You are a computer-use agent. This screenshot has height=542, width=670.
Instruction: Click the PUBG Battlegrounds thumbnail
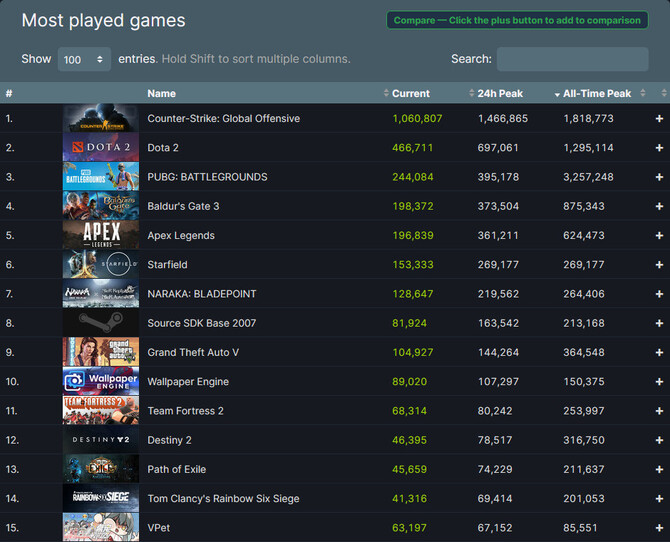pos(101,177)
